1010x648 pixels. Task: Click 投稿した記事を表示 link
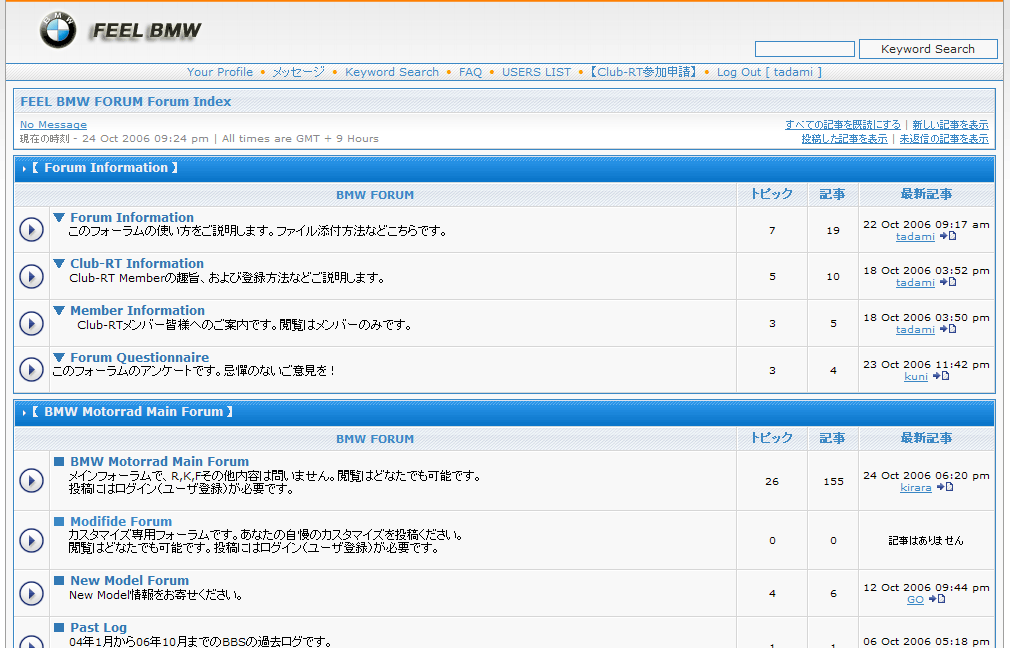pyautogui.click(x=844, y=138)
